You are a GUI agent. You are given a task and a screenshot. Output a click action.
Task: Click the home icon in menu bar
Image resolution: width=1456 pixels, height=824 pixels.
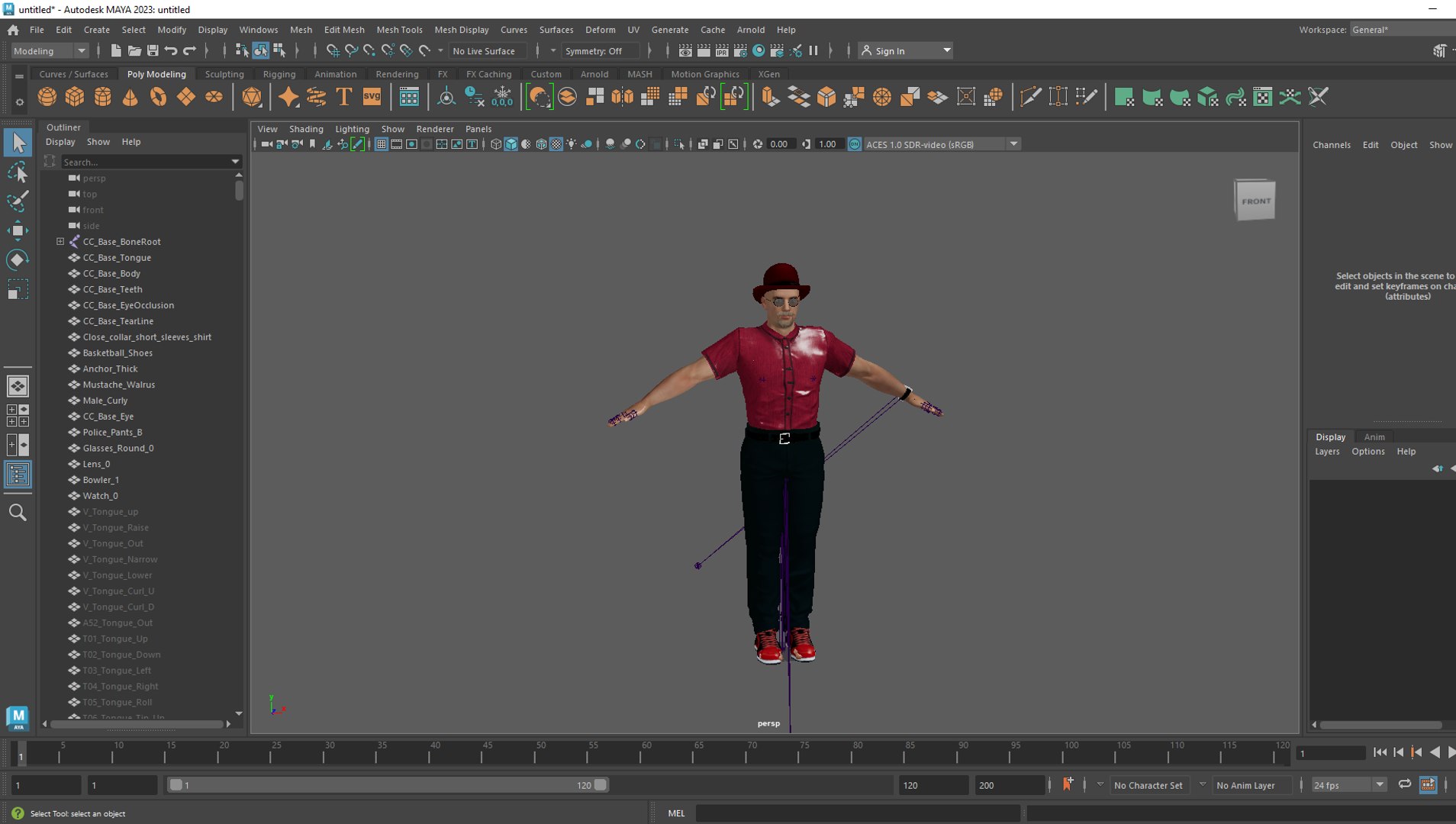(13, 30)
